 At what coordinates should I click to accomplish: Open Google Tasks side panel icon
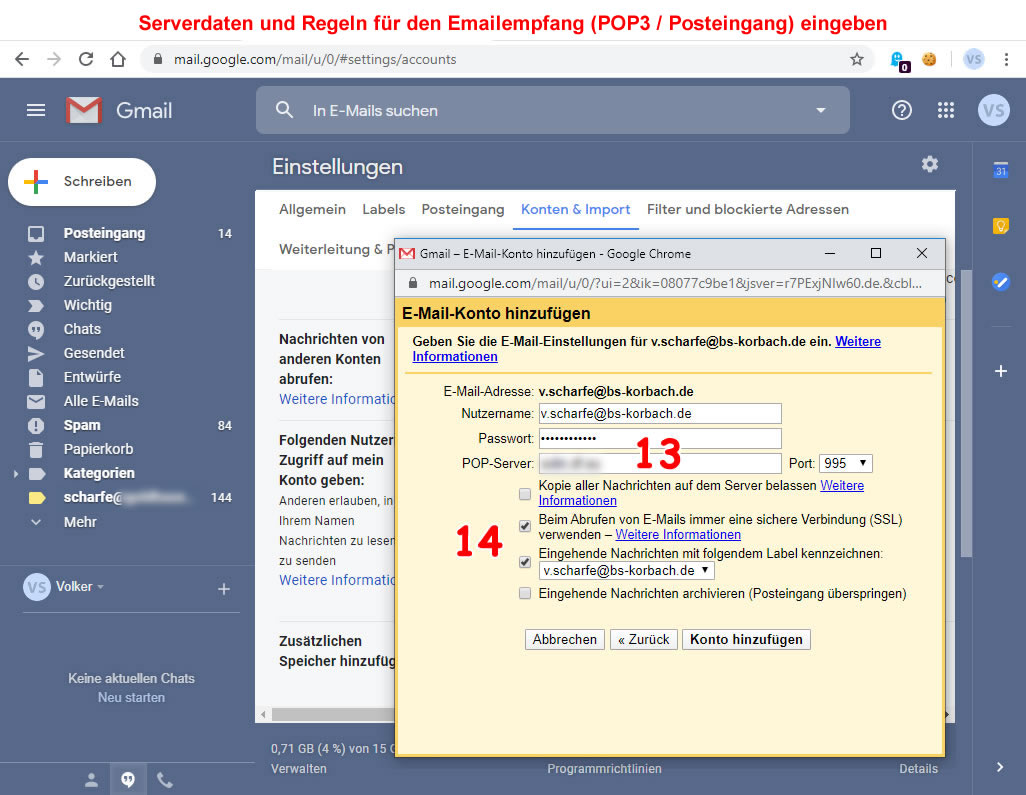tap(1000, 282)
